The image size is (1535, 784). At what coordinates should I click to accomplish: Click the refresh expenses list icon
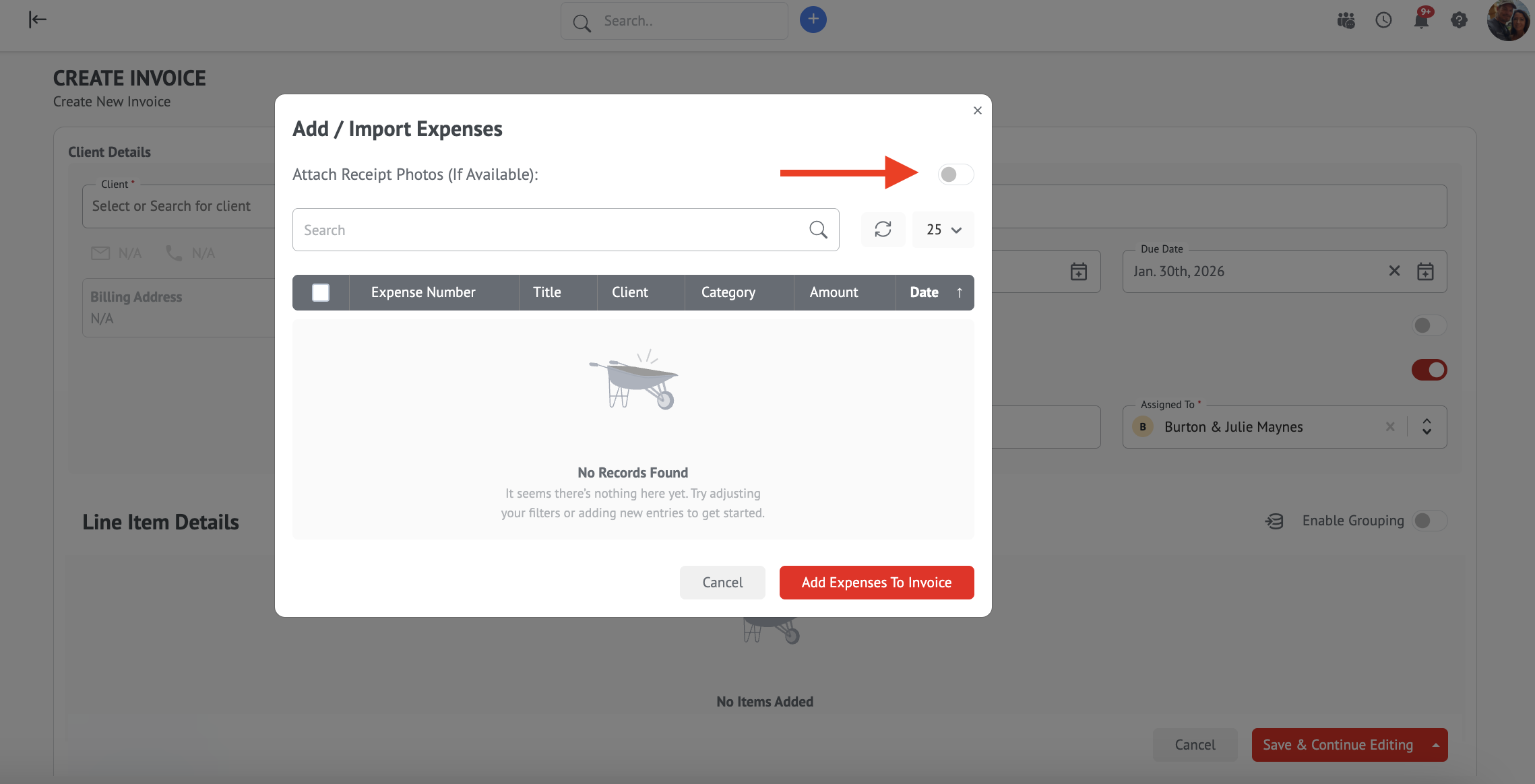tap(883, 230)
